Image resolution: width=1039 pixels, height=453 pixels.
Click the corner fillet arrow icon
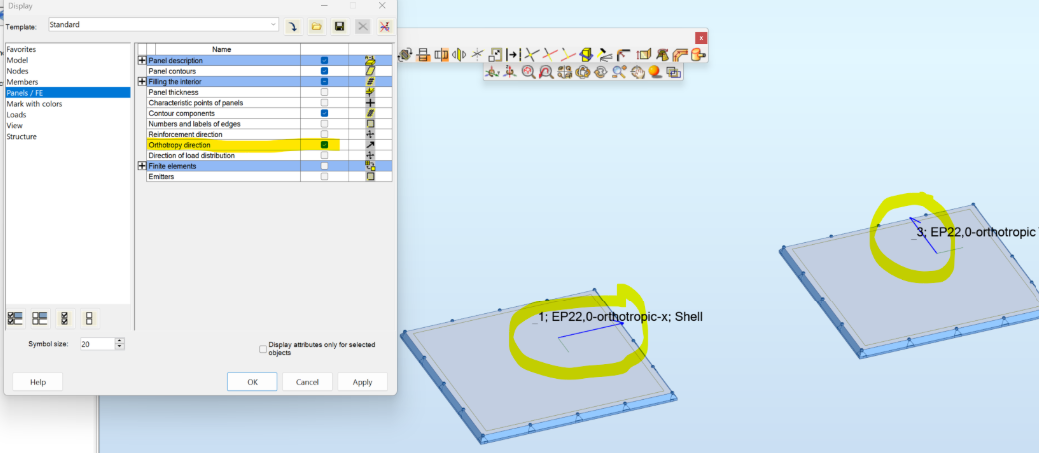click(x=623, y=54)
